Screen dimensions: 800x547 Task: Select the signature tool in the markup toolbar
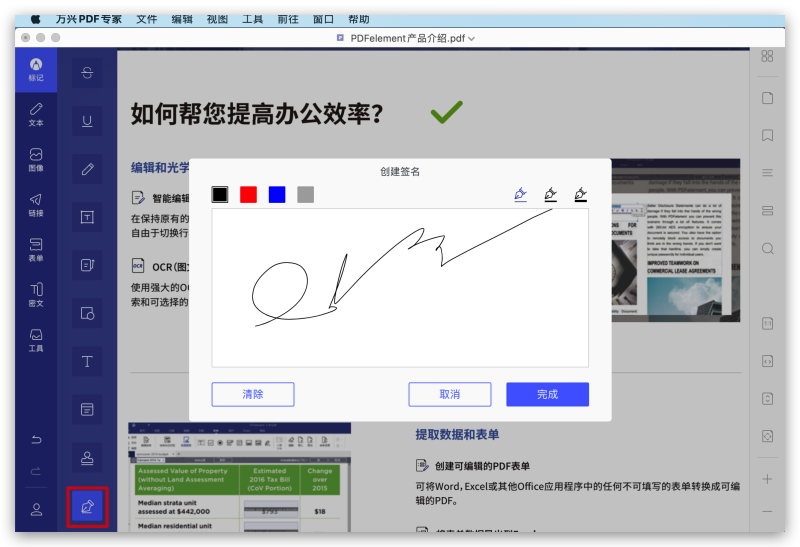point(87,507)
